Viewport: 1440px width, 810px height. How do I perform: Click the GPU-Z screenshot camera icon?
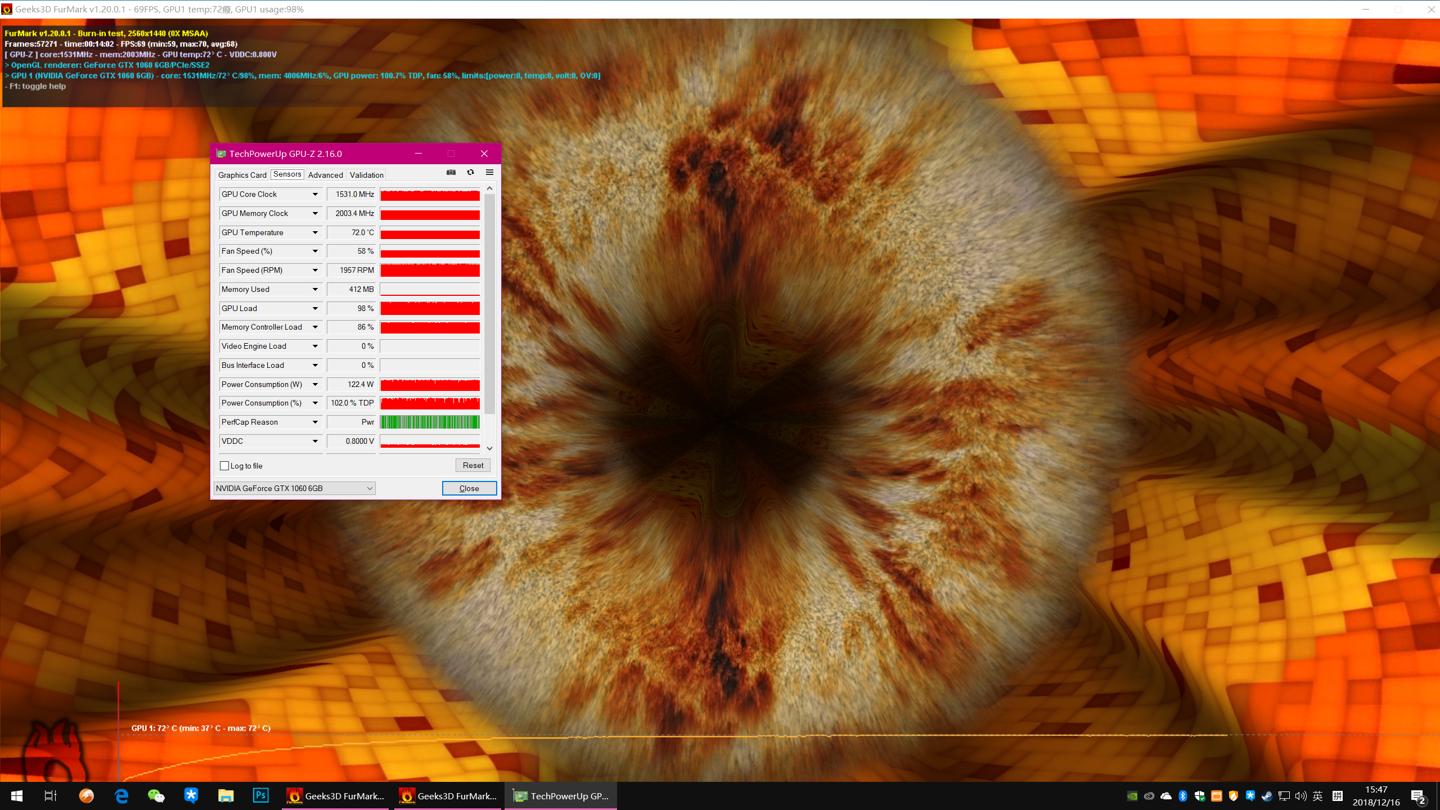pyautogui.click(x=451, y=173)
